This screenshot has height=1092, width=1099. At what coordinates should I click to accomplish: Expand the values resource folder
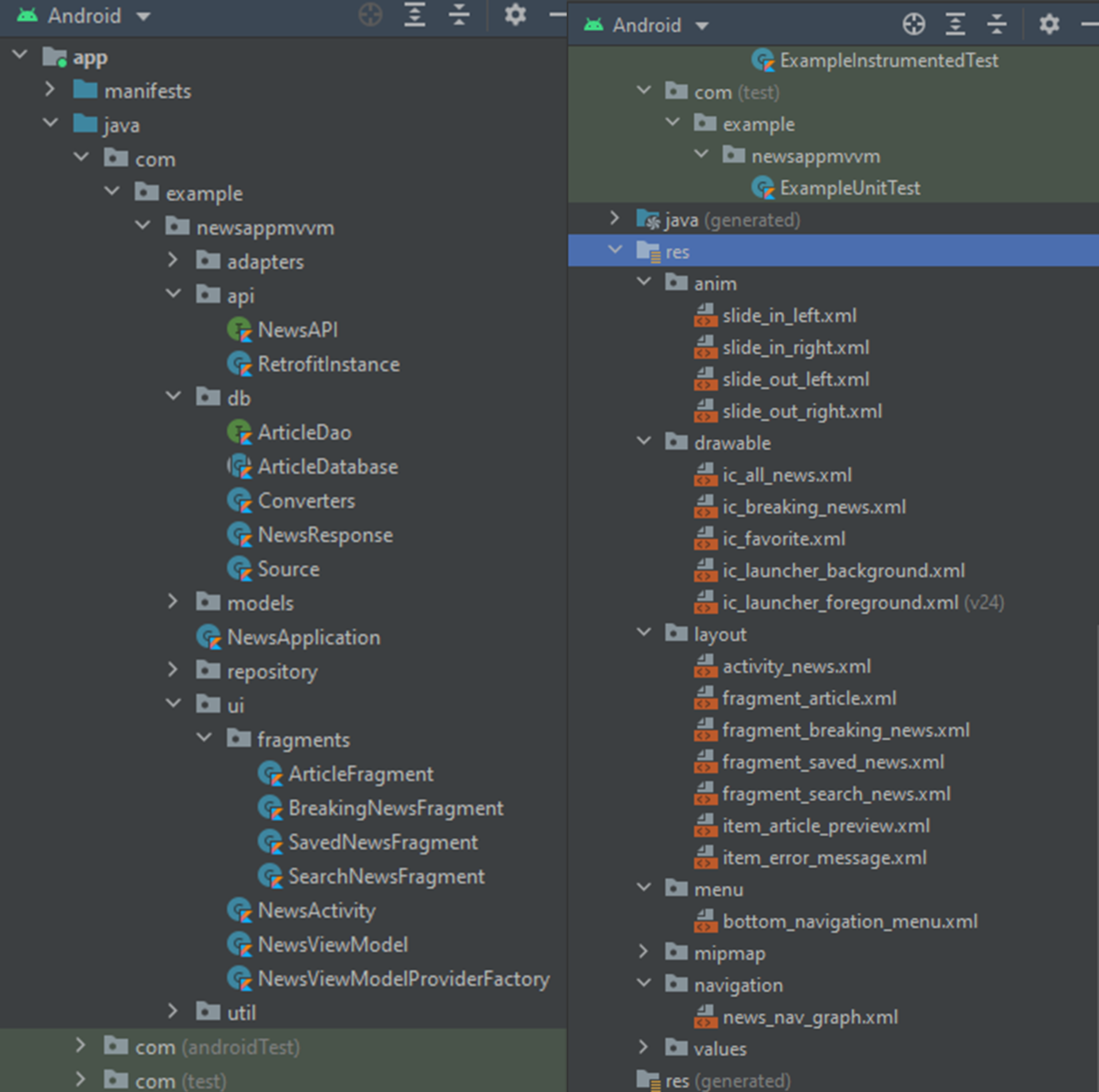(x=643, y=1047)
